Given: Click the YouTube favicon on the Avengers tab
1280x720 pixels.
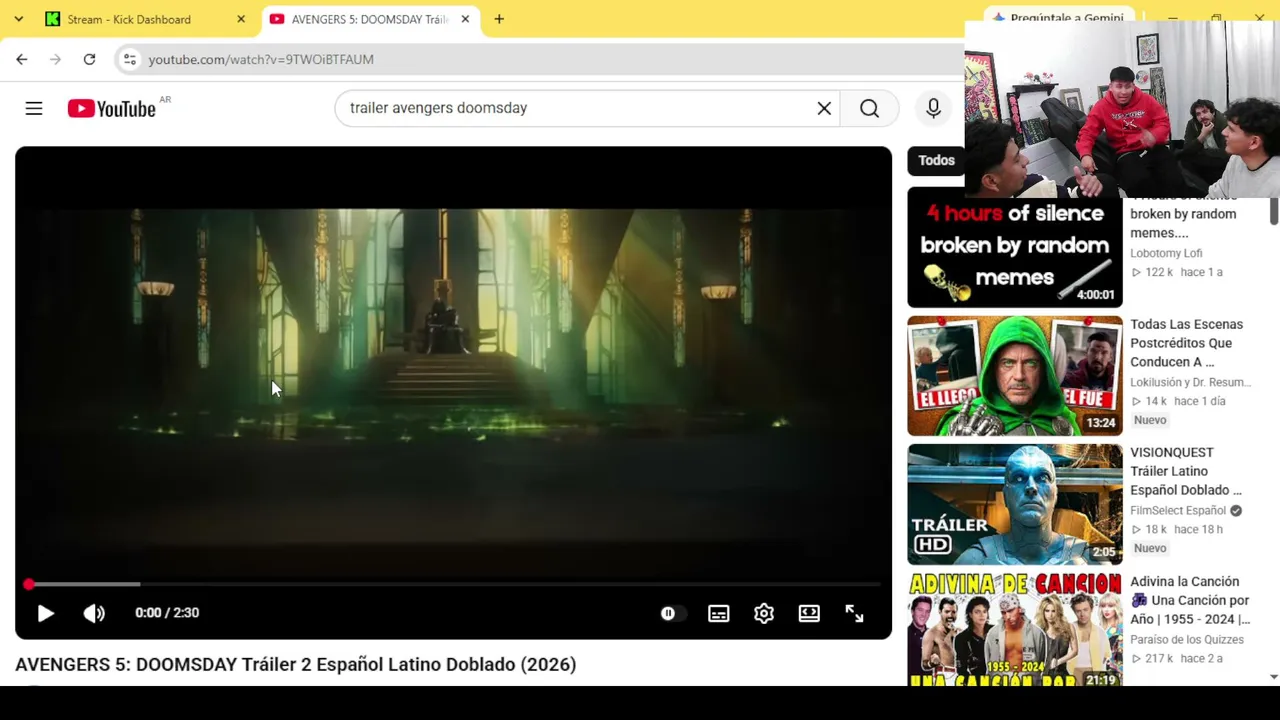Looking at the screenshot, I should coord(277,19).
